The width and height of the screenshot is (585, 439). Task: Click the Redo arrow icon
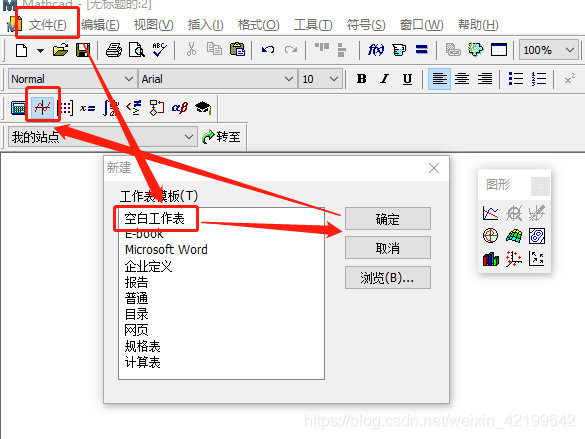291,49
